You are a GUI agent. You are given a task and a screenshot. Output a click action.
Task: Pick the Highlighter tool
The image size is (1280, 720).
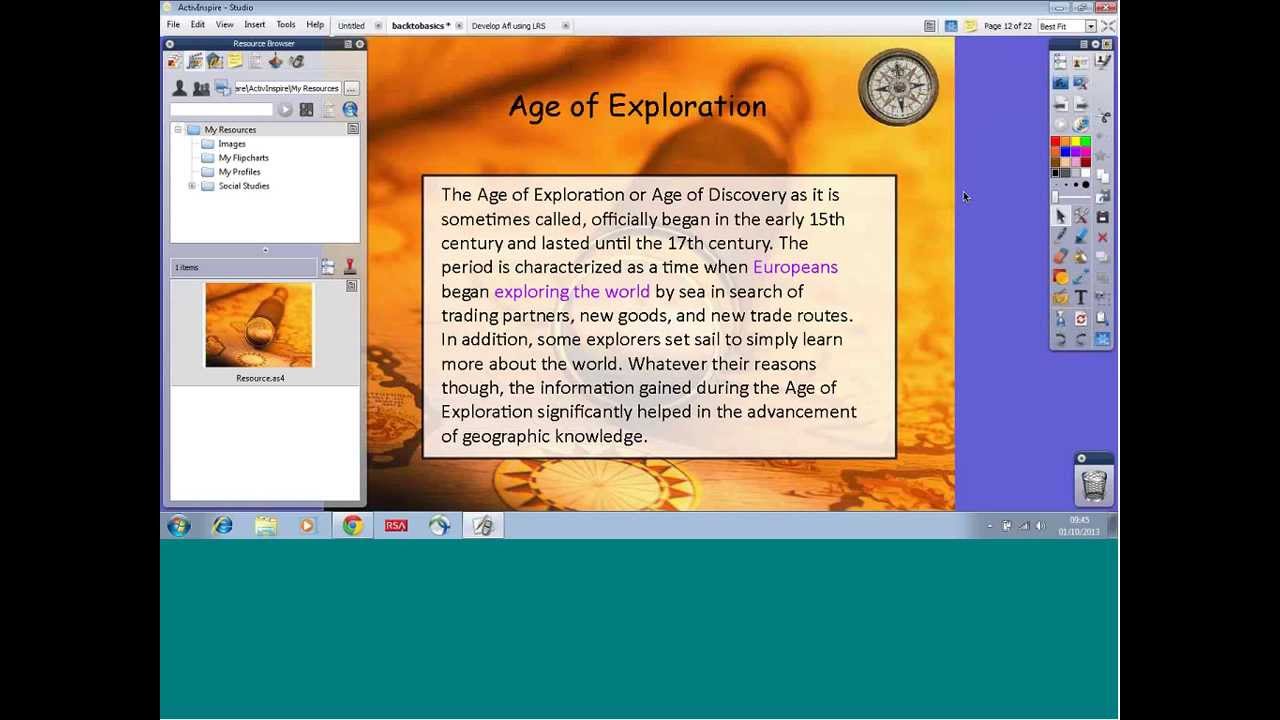coord(1081,235)
